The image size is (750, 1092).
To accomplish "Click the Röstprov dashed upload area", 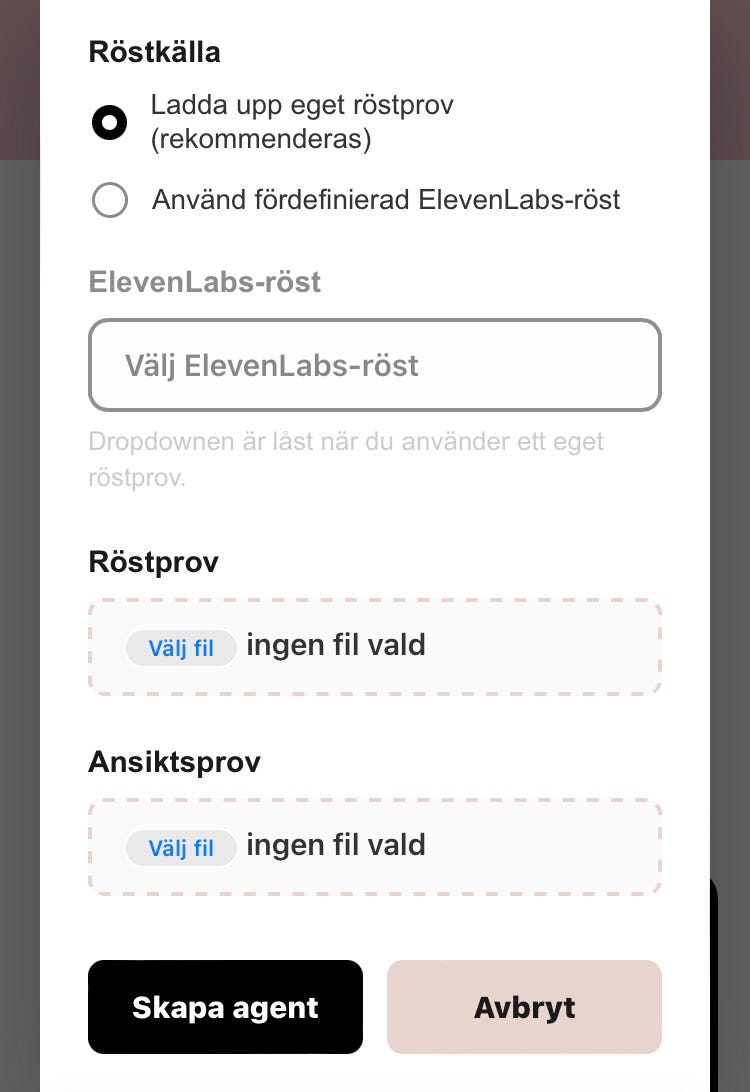I will pyautogui.click(x=540, y=646).
